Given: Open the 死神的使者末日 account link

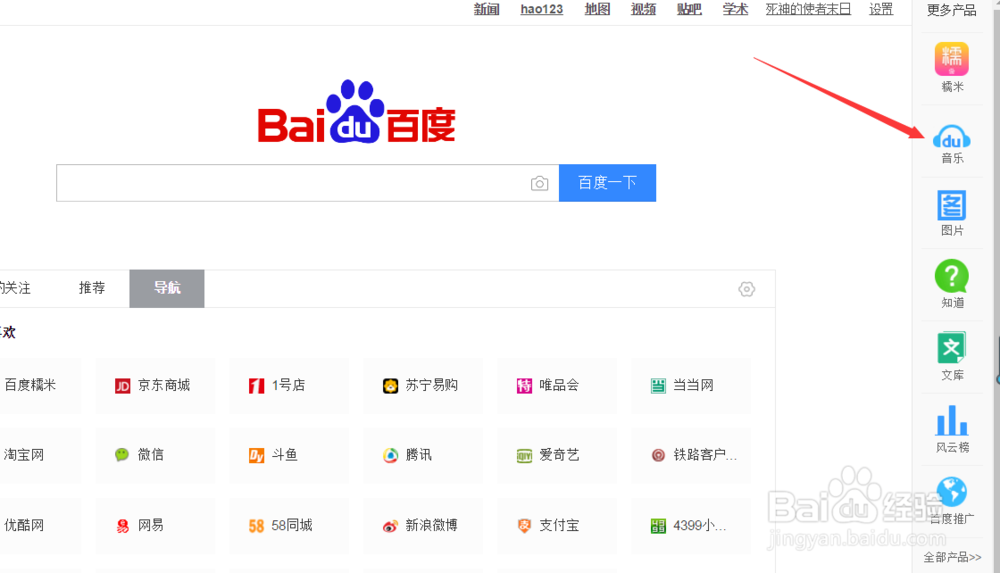Looking at the screenshot, I should (808, 9).
